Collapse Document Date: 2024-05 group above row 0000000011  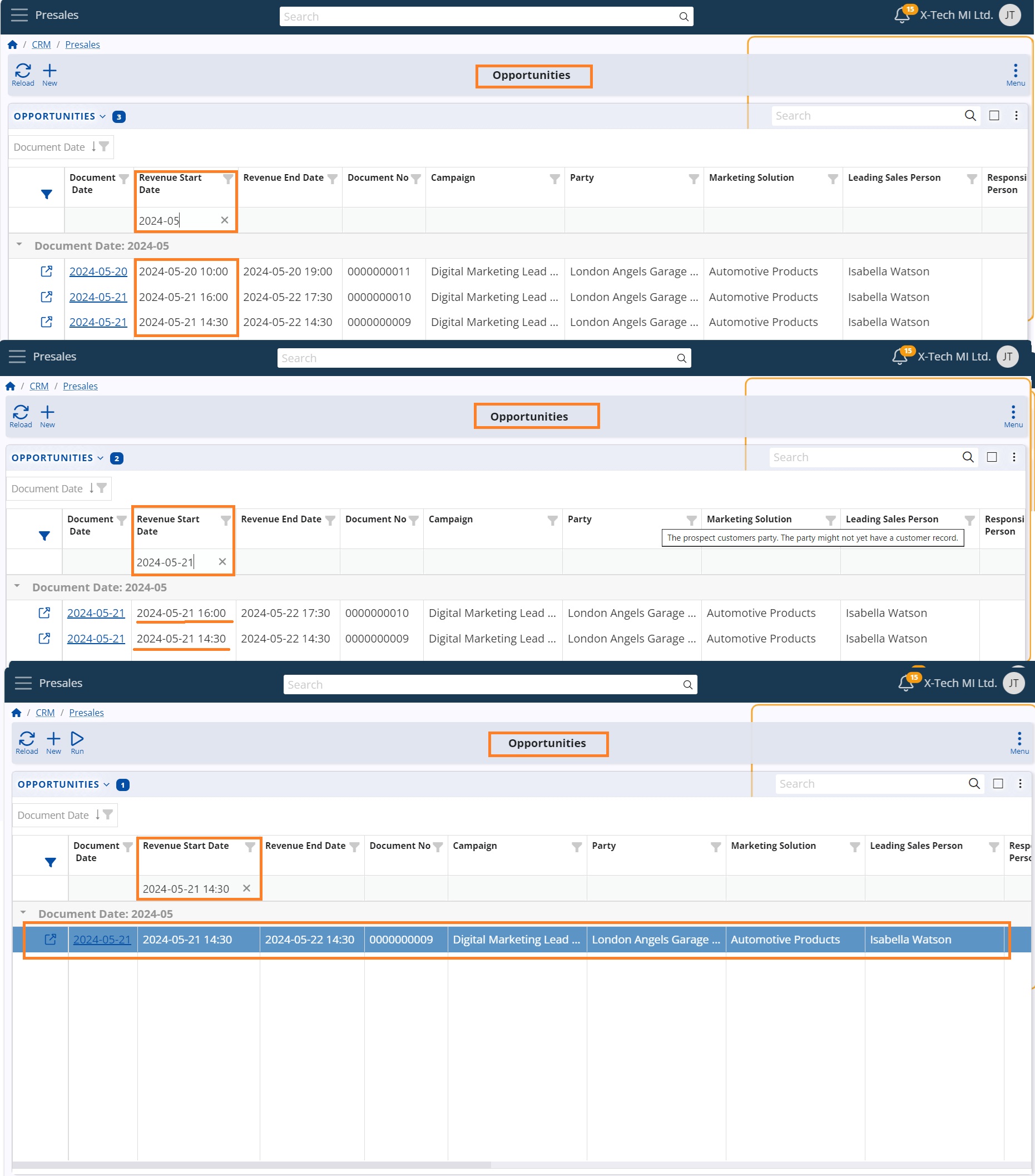point(19,245)
